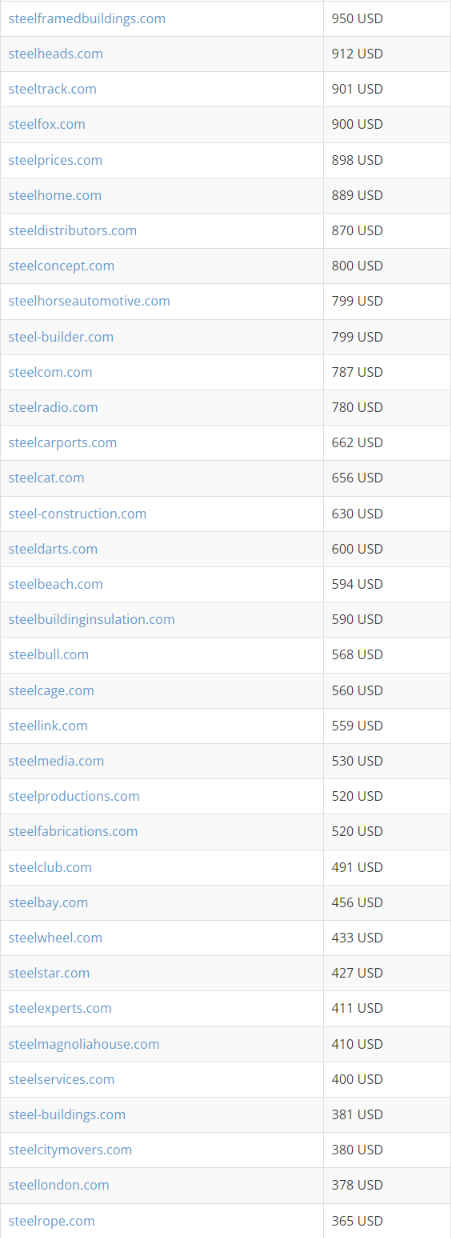Open the steelcarports.com link
Image resolution: width=451 pixels, height=1238 pixels.
click(62, 442)
